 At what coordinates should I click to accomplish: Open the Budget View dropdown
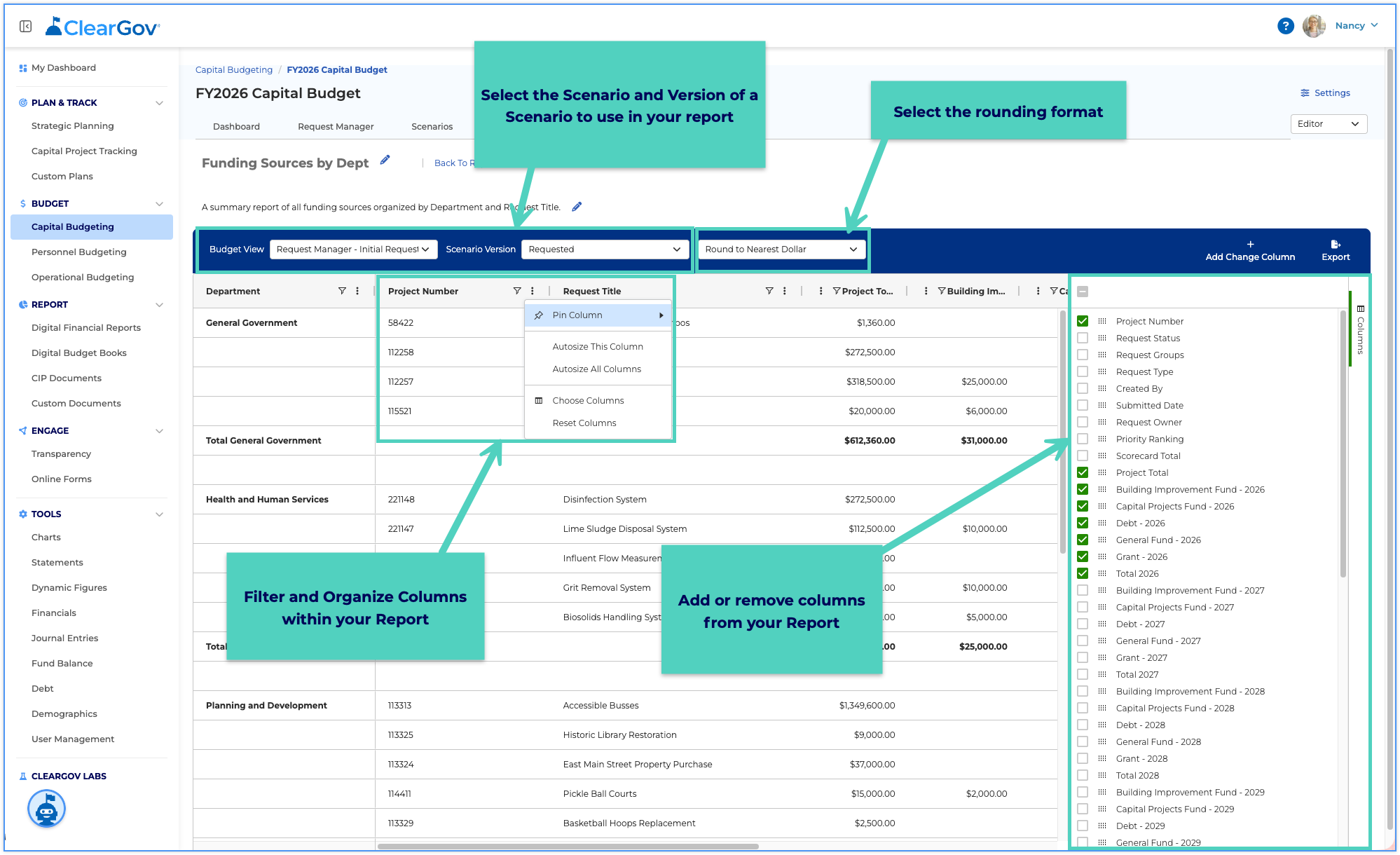[353, 249]
